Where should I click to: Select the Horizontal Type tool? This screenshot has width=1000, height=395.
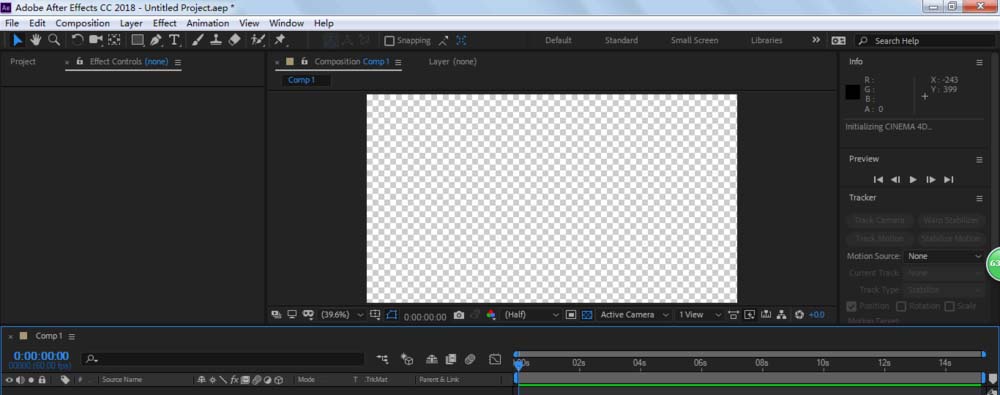[174, 40]
